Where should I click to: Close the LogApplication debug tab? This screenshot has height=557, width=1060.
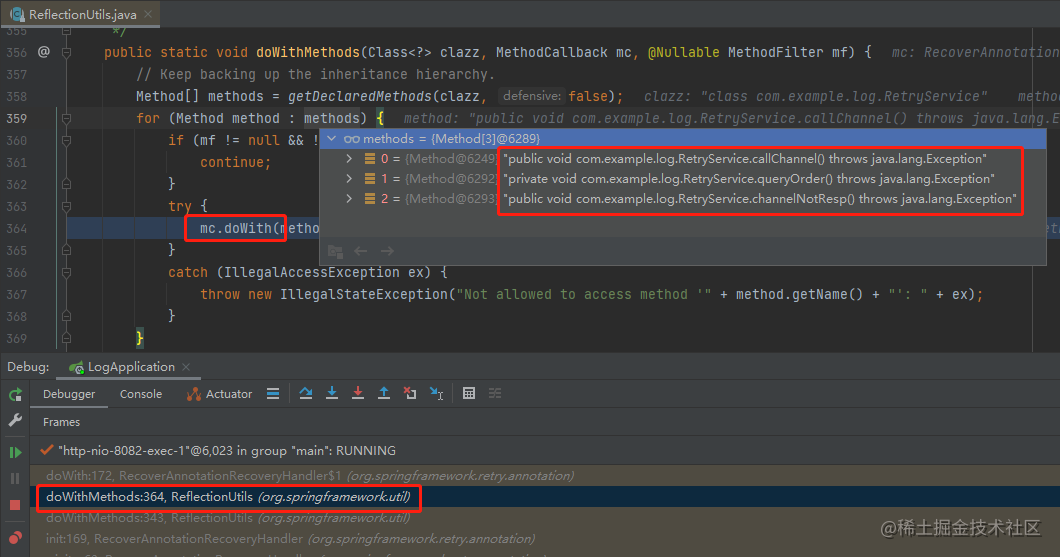coord(186,367)
